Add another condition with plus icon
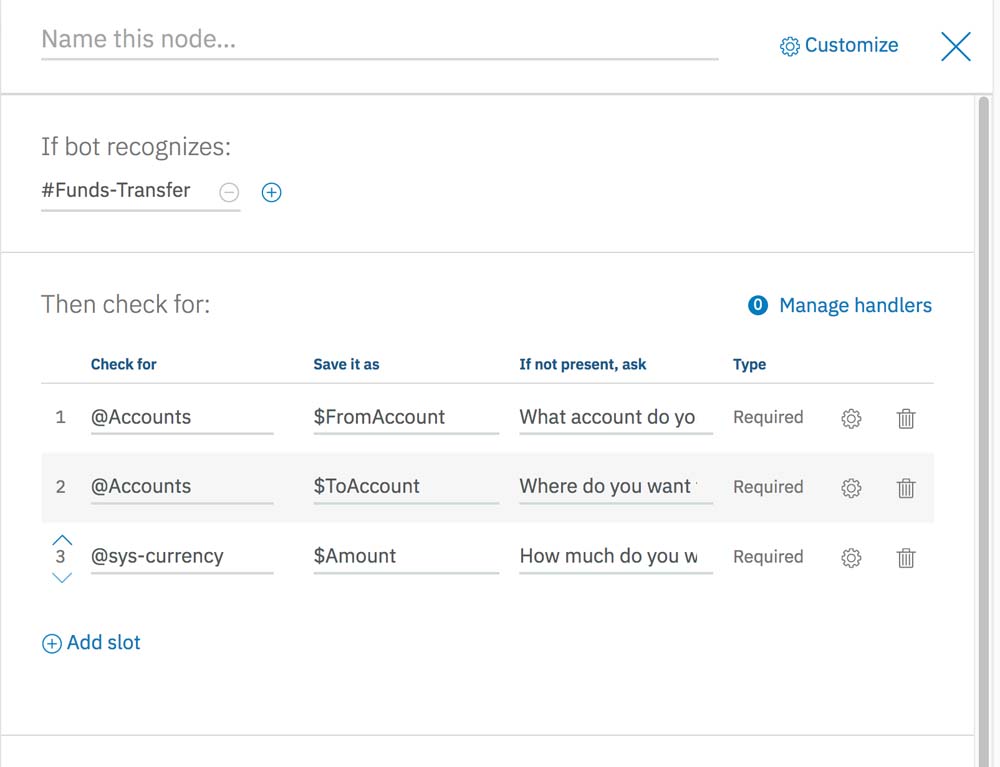The width and height of the screenshot is (1000, 767). tap(271, 192)
